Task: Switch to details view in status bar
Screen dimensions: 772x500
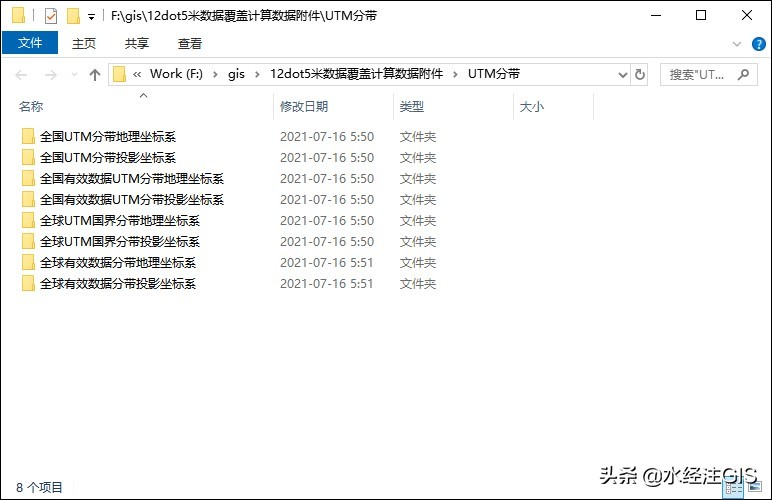Action: pyautogui.click(x=734, y=488)
